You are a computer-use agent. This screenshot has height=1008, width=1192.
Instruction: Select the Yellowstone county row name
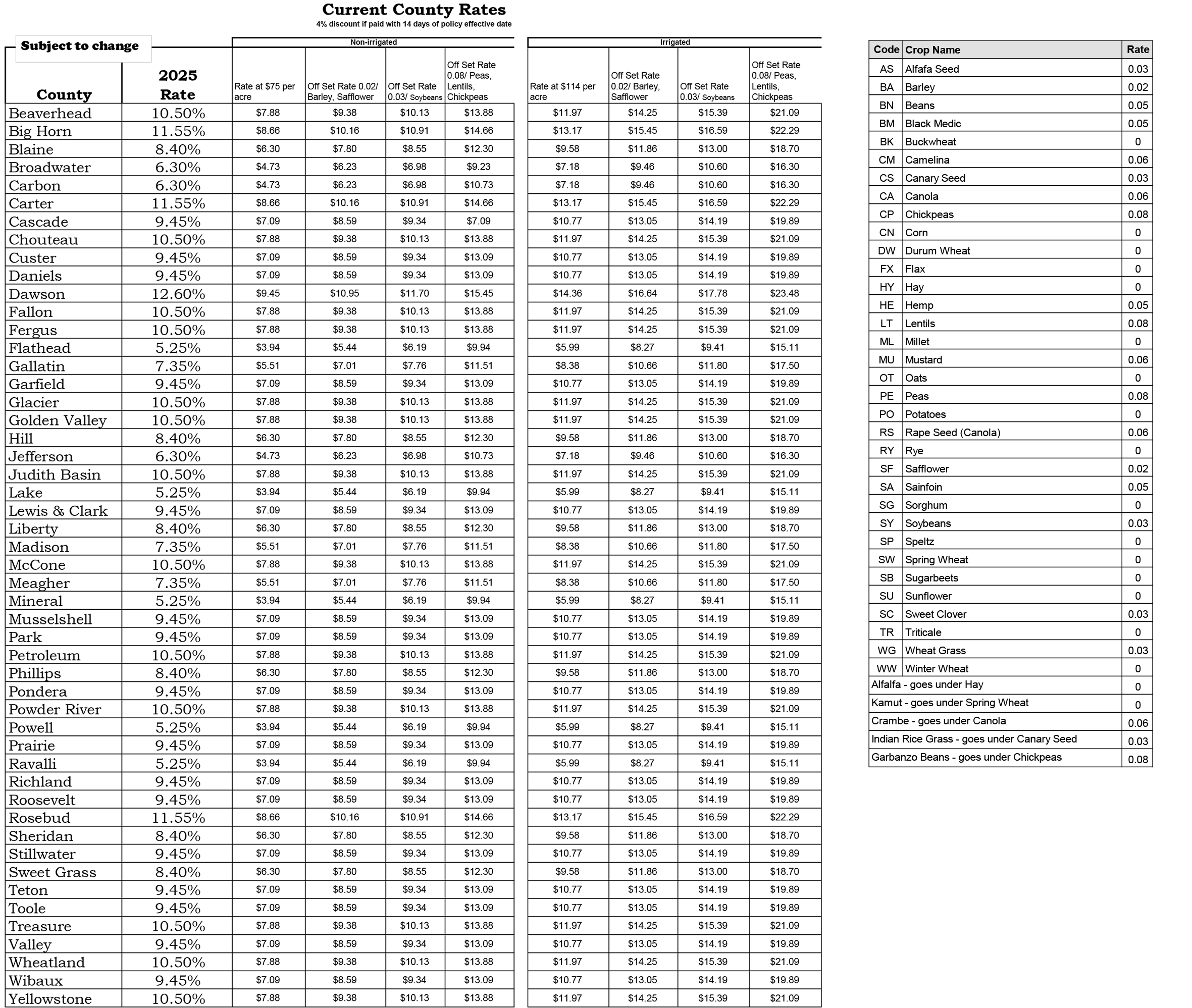click(x=50, y=999)
